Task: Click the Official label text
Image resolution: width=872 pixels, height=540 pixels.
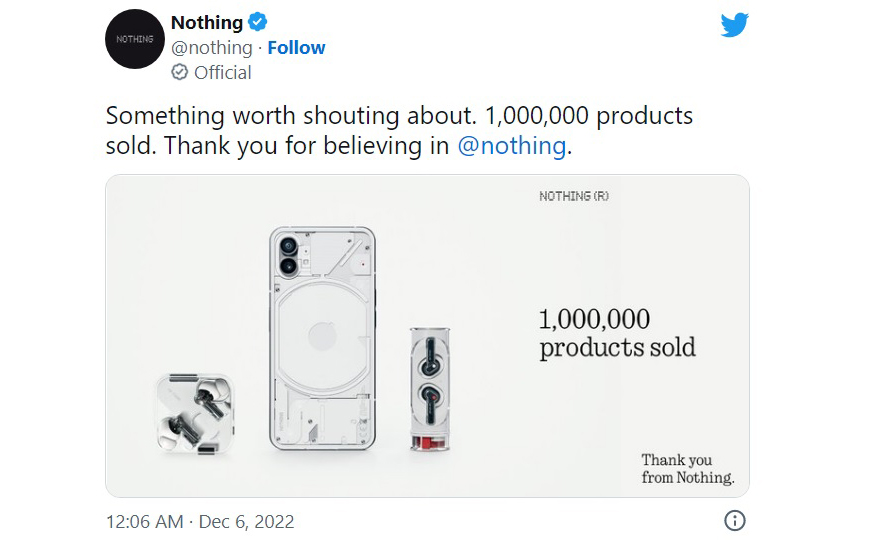Action: [x=223, y=72]
